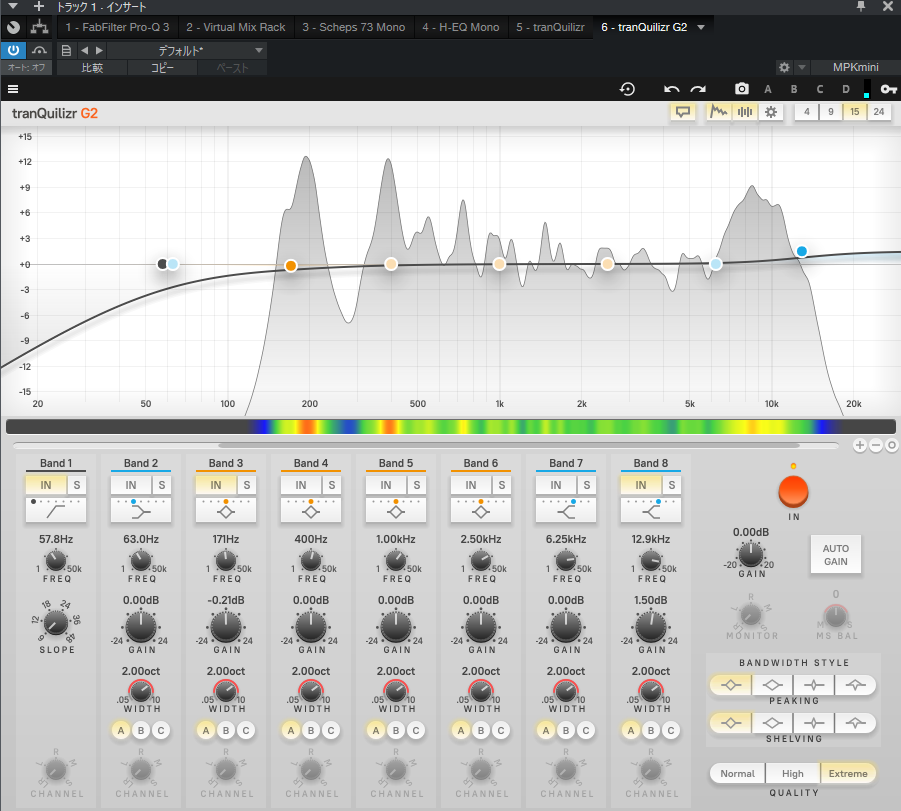
Task: Click the key license icon
Action: click(888, 89)
